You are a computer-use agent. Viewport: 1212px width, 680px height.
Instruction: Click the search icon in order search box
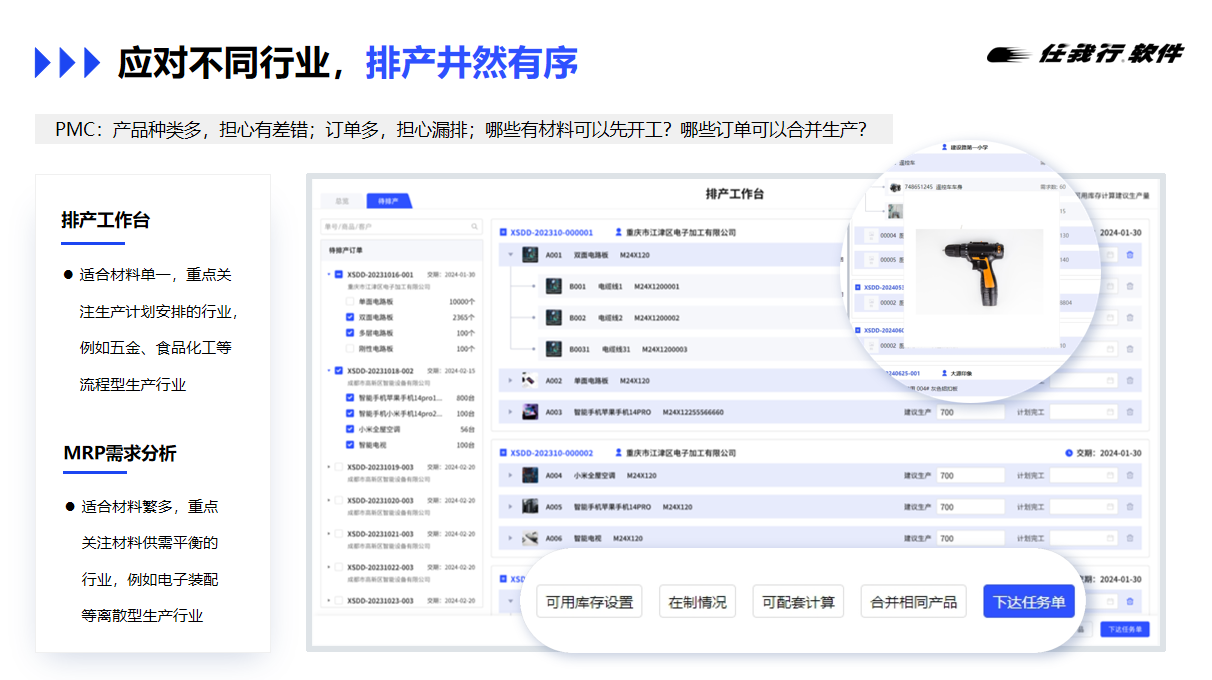[474, 227]
